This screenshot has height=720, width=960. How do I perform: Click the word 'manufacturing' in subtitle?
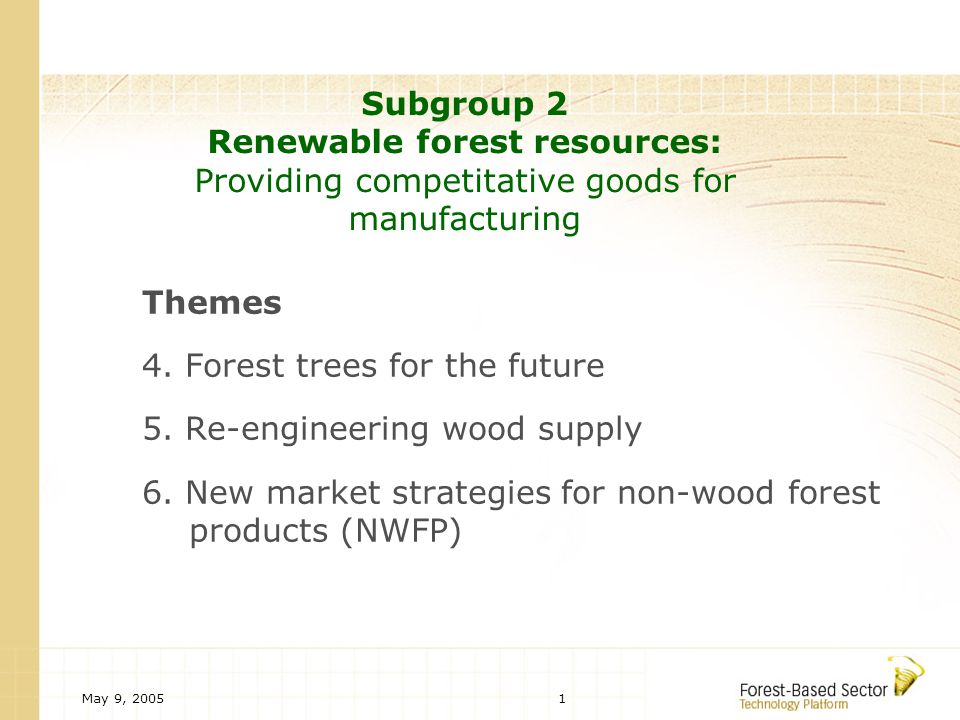tap(464, 219)
